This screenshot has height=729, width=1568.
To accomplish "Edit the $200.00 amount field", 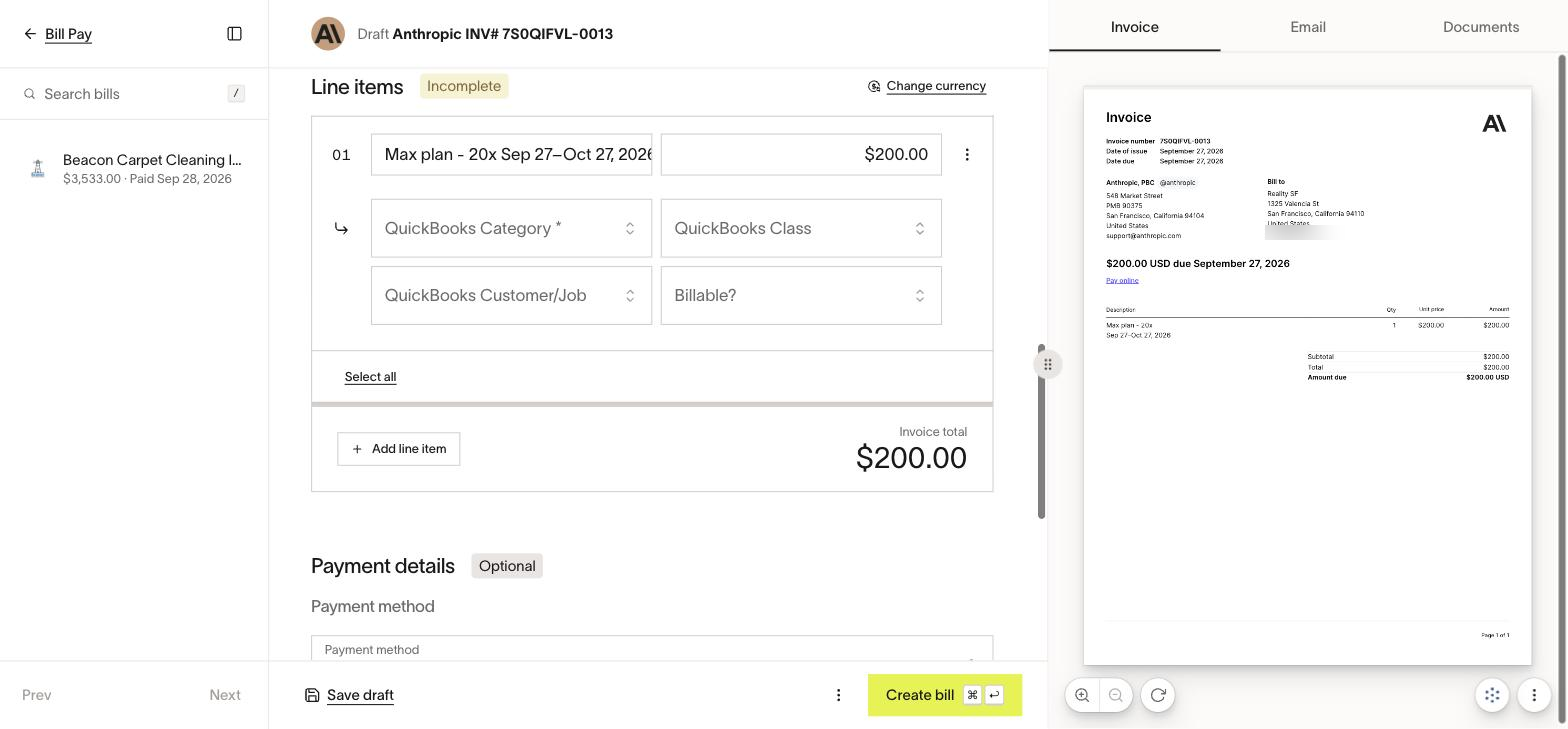I will [x=801, y=154].
